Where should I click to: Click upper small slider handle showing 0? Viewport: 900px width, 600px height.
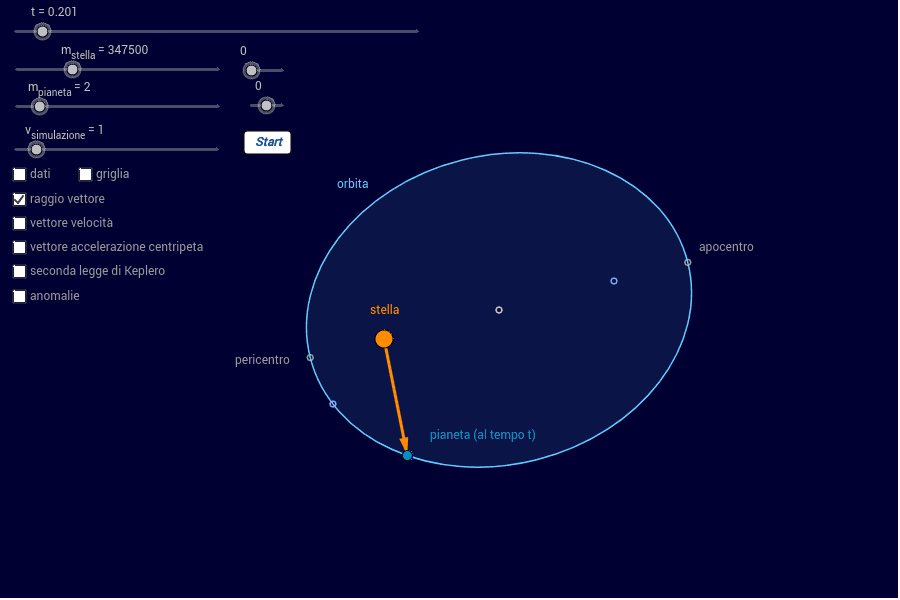coord(251,71)
